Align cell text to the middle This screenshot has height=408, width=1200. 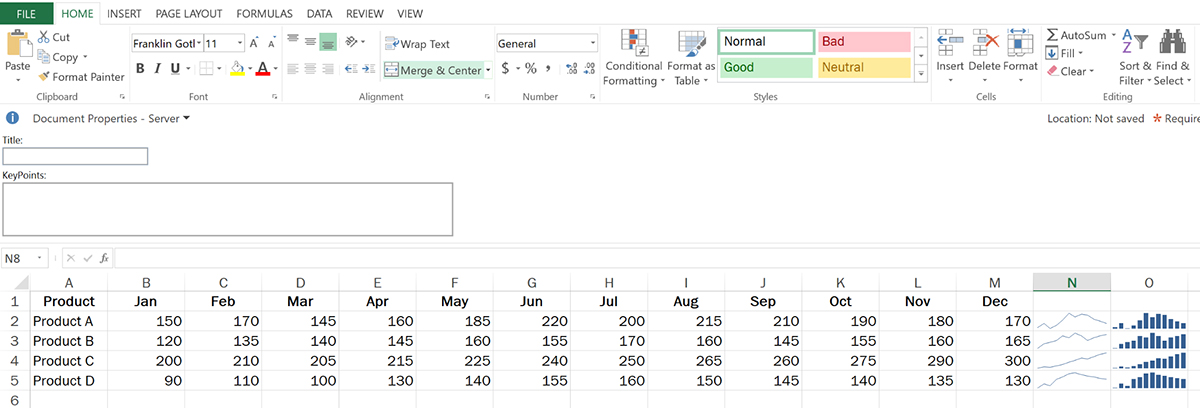pos(310,43)
